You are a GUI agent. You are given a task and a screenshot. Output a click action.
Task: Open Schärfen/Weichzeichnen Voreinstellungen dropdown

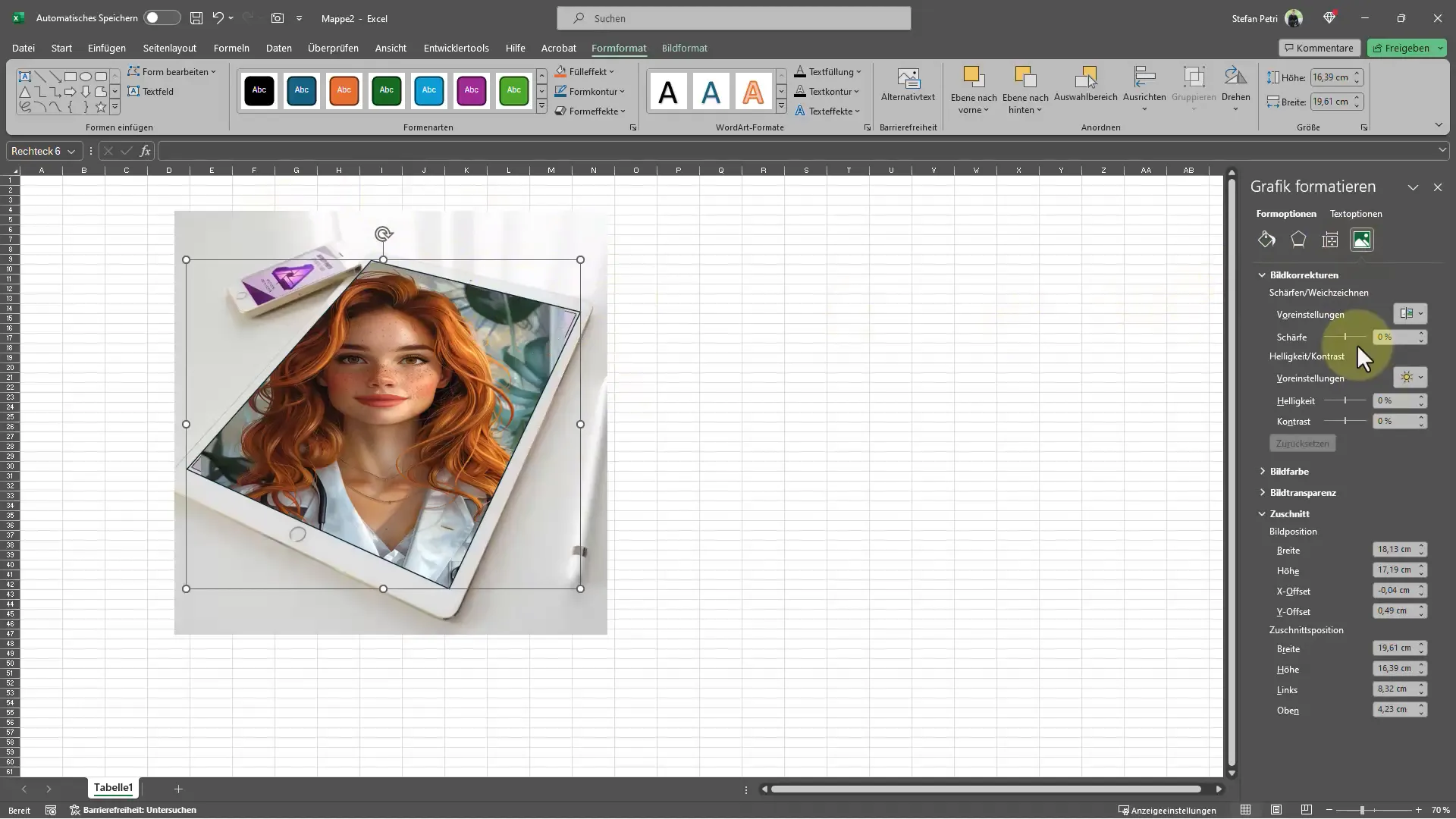point(1410,313)
